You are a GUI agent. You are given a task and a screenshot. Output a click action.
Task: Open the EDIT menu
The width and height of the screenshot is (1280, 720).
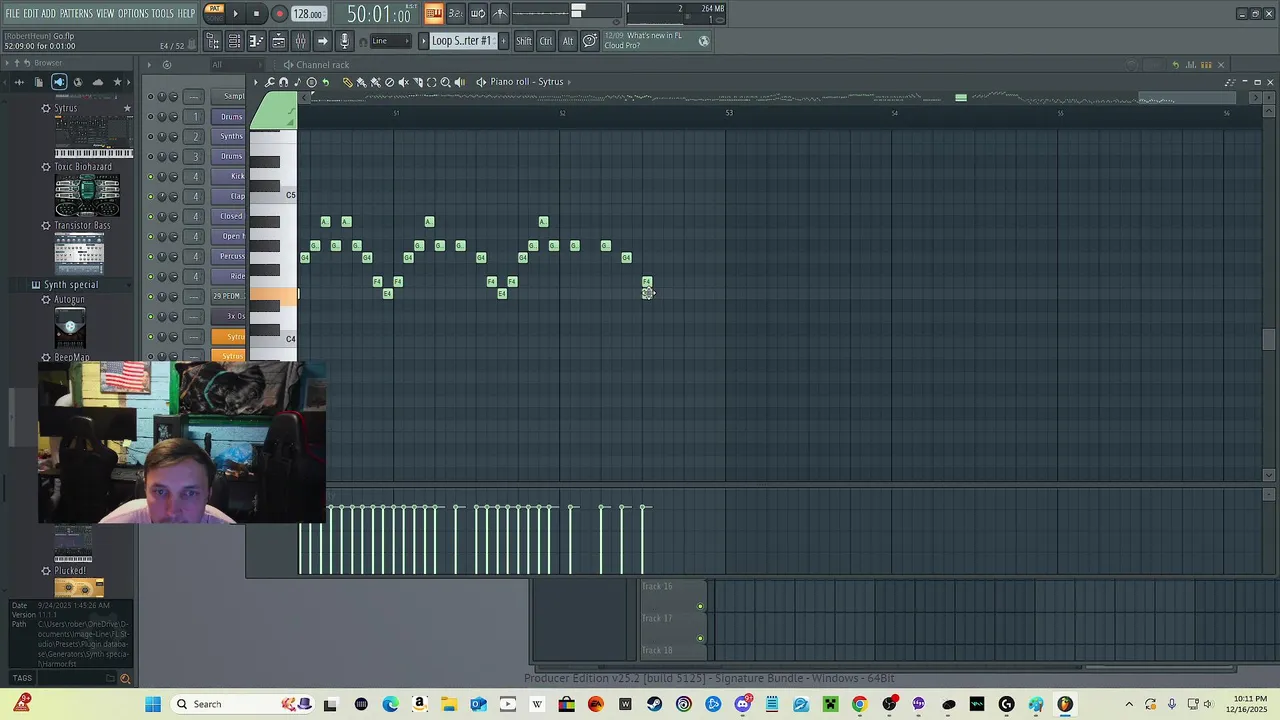(x=31, y=13)
